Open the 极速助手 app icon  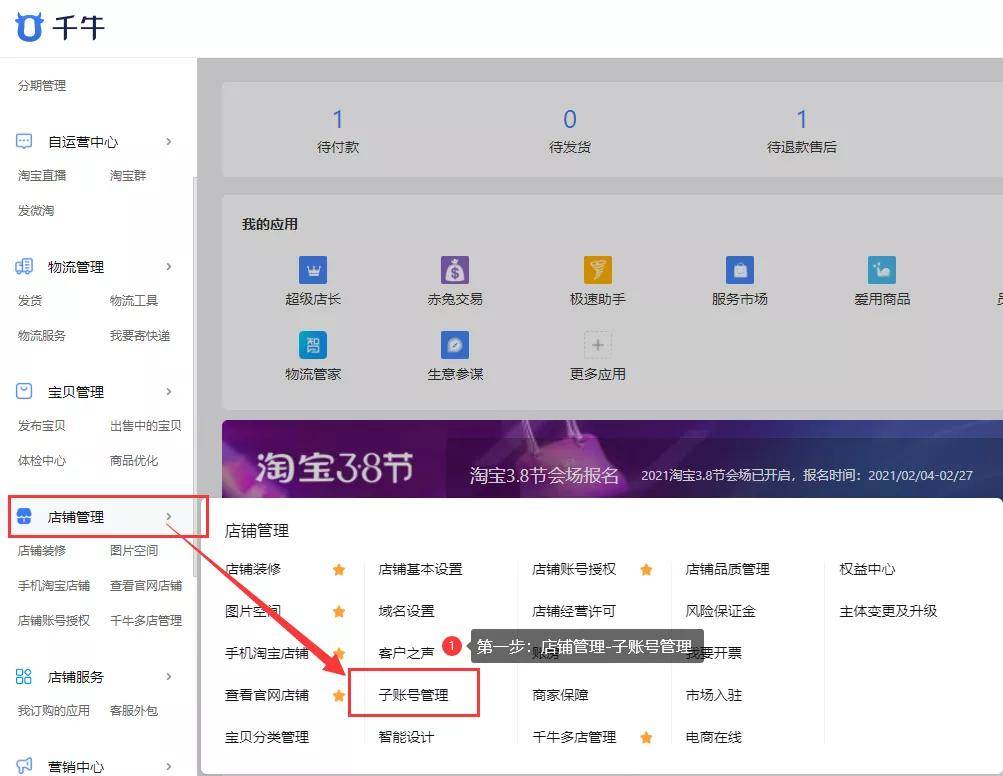pos(597,270)
